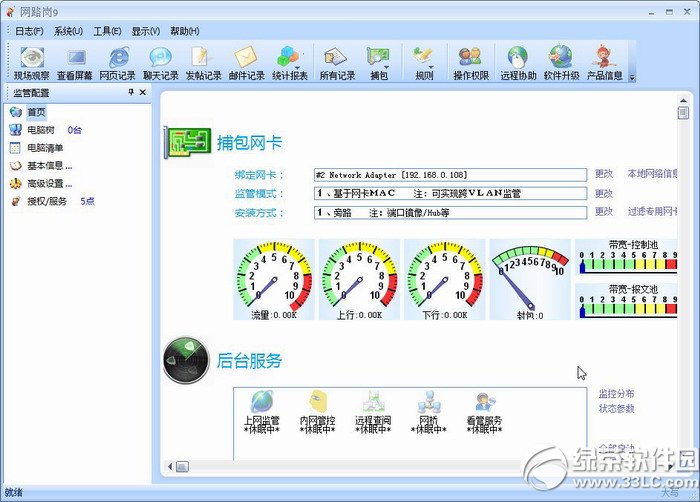The width and height of the screenshot is (700, 502).
Task: Expand the 规则 toolbar dropdown arrow
Action: click(x=431, y=67)
